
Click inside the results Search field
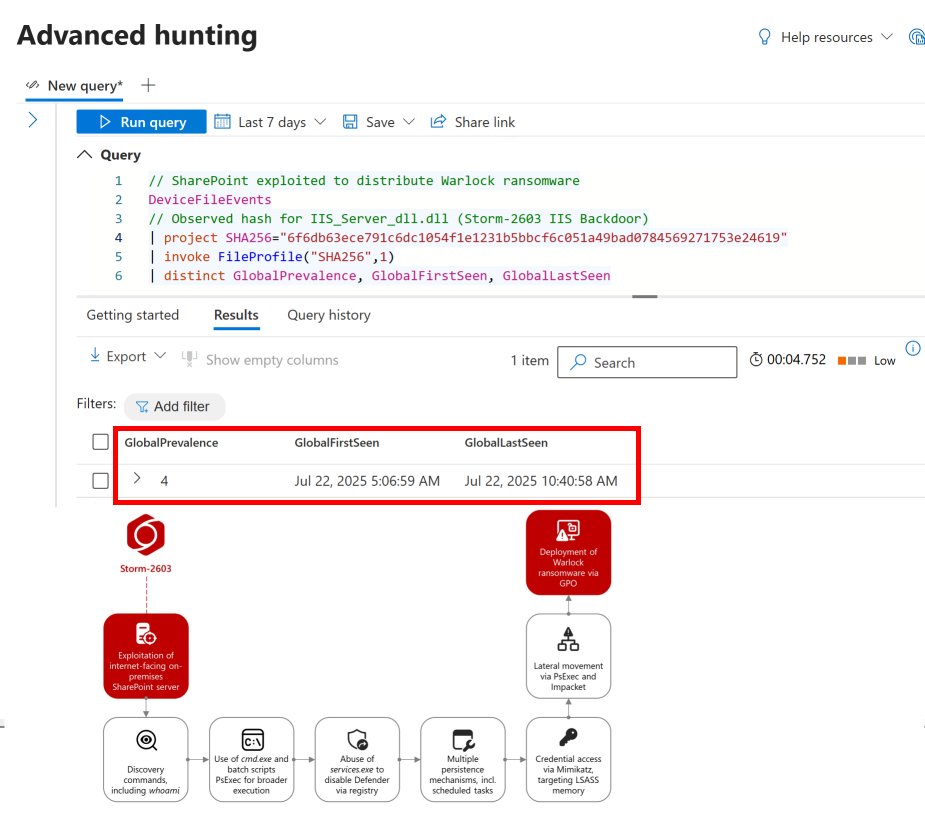tap(647, 362)
